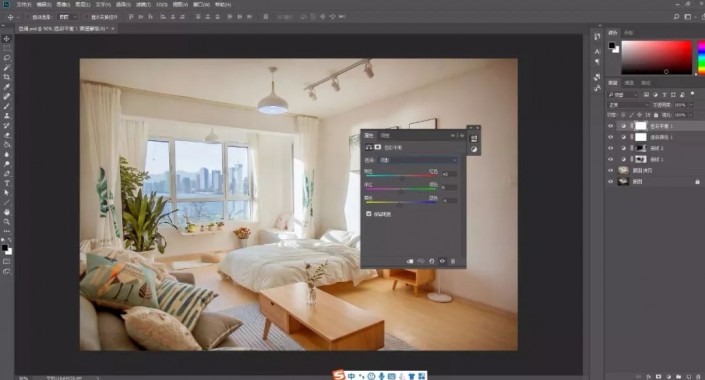Switch to the Channels tab
This screenshot has height=380, width=705.
tap(629, 83)
